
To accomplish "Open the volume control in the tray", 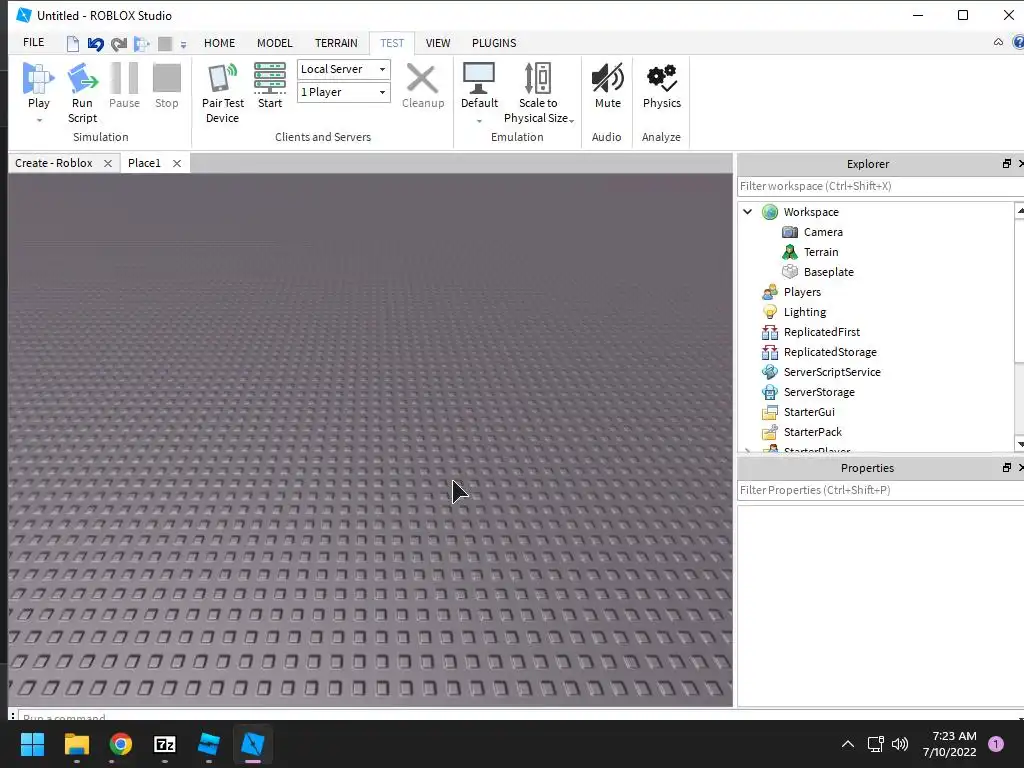I will coord(900,744).
